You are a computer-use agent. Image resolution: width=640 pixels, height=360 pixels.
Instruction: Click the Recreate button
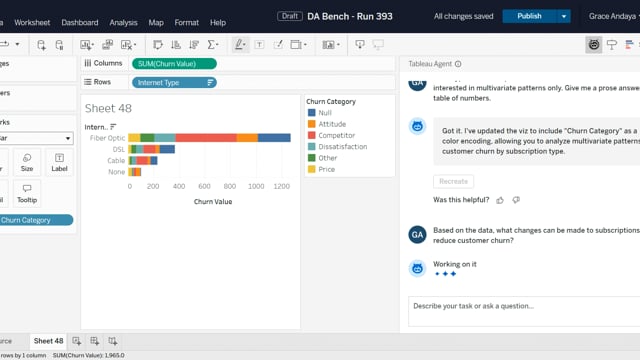click(x=453, y=181)
